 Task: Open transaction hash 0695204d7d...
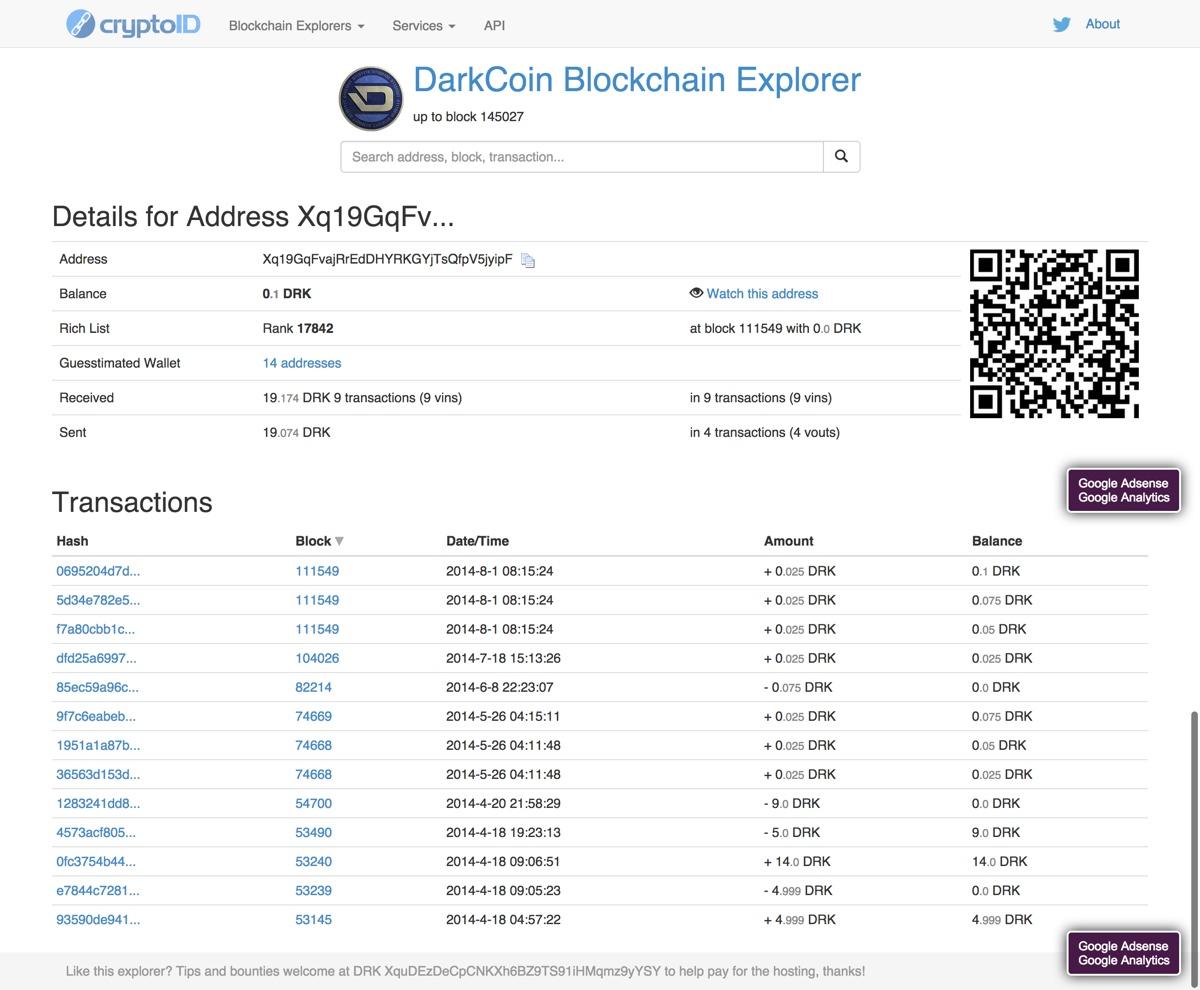point(98,571)
